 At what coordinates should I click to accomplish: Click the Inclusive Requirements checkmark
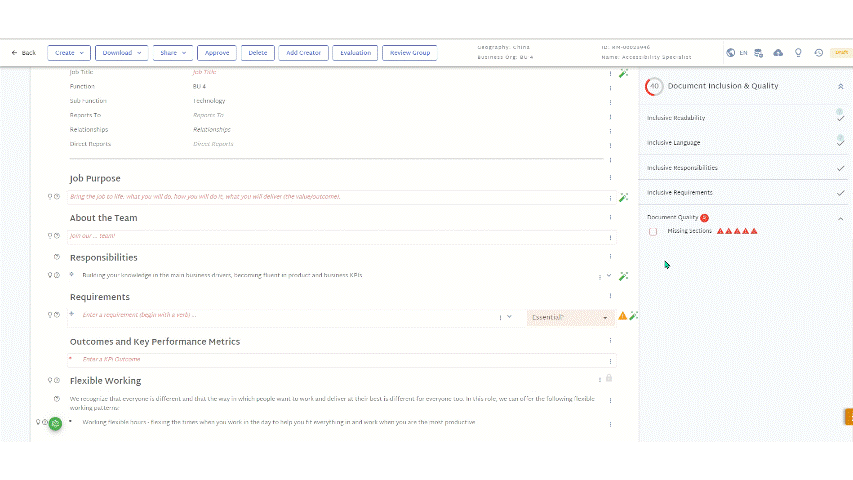[840, 193]
